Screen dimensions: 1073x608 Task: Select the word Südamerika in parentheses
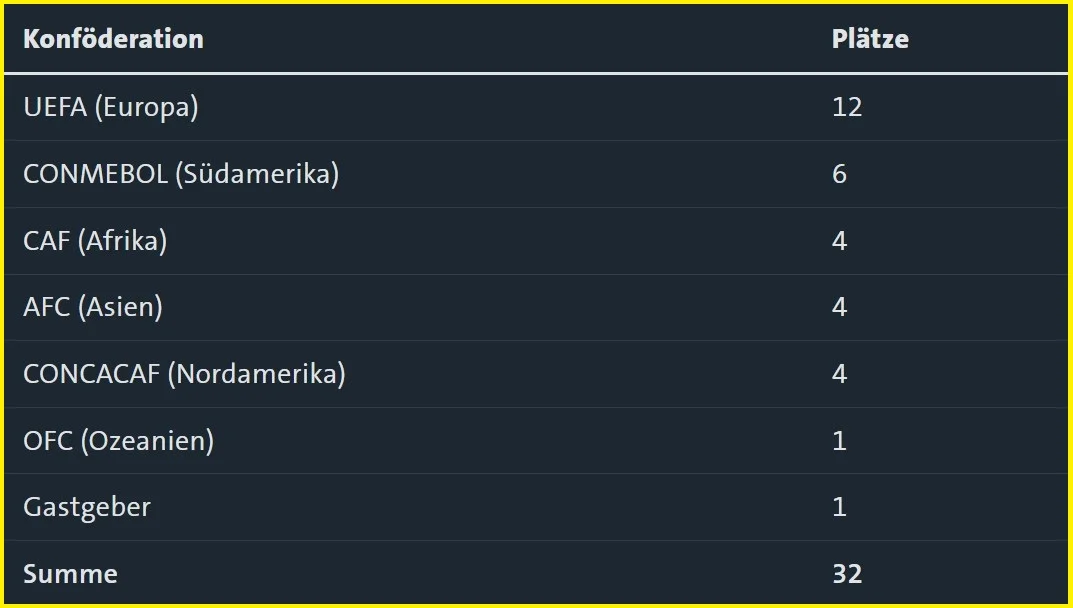256,174
